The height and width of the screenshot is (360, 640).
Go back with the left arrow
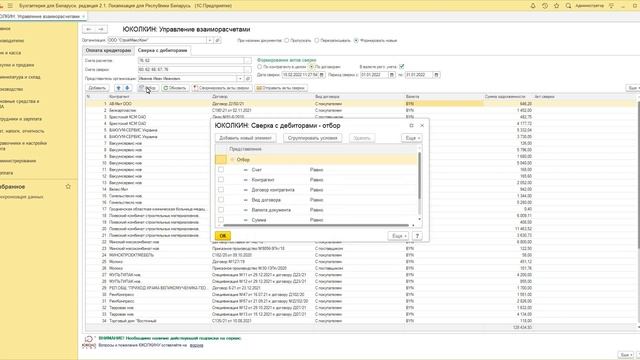(89, 29)
